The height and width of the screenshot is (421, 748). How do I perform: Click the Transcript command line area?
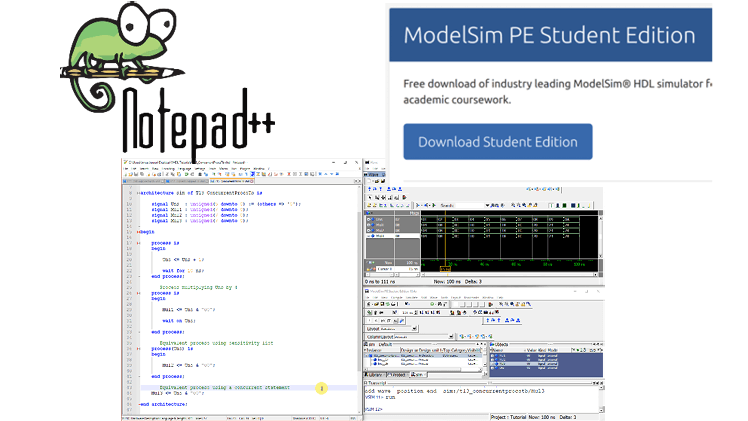point(482,409)
